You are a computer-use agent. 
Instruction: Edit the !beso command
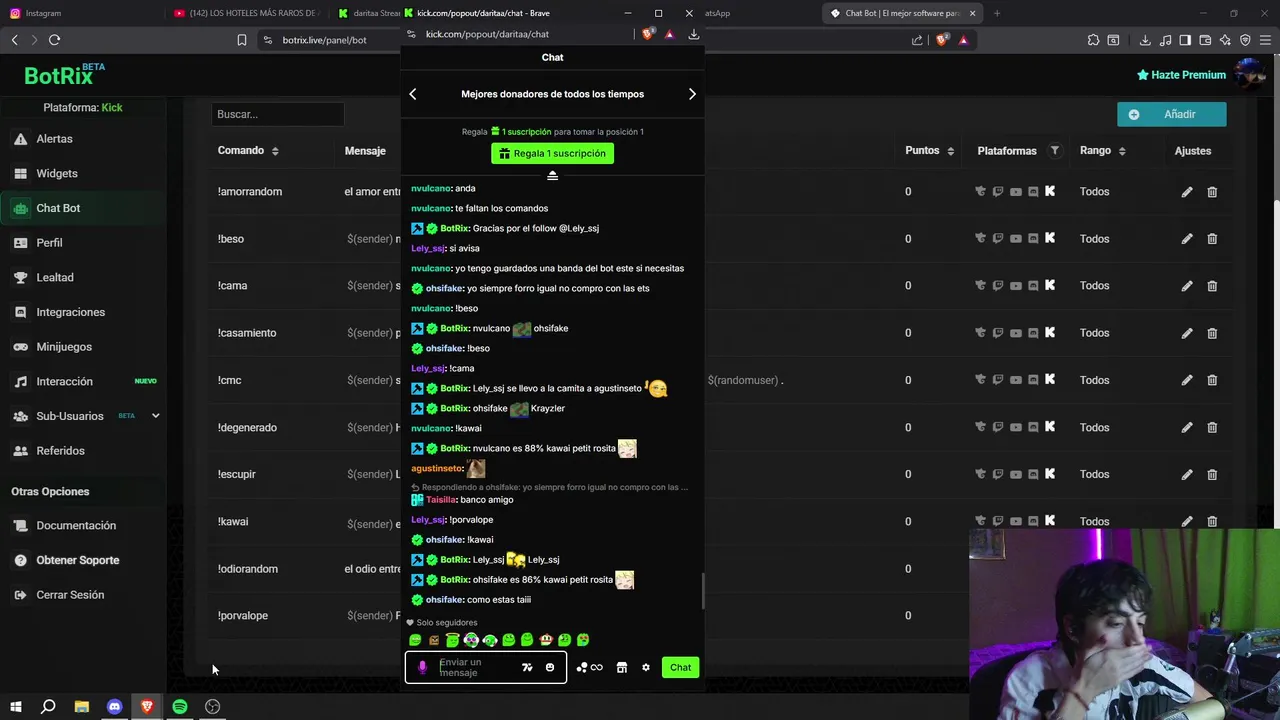pos(1187,239)
